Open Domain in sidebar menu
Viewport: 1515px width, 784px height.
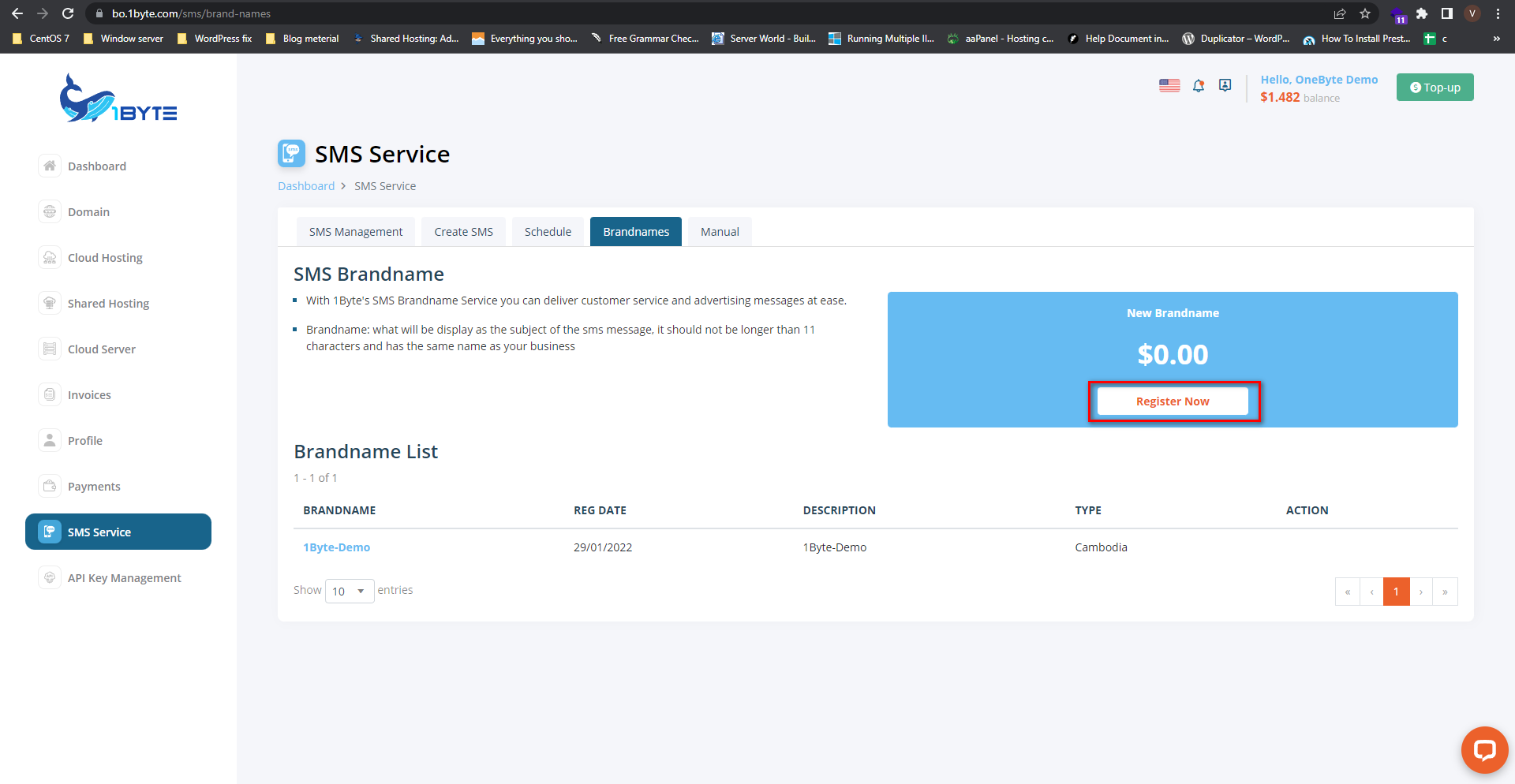pos(88,212)
